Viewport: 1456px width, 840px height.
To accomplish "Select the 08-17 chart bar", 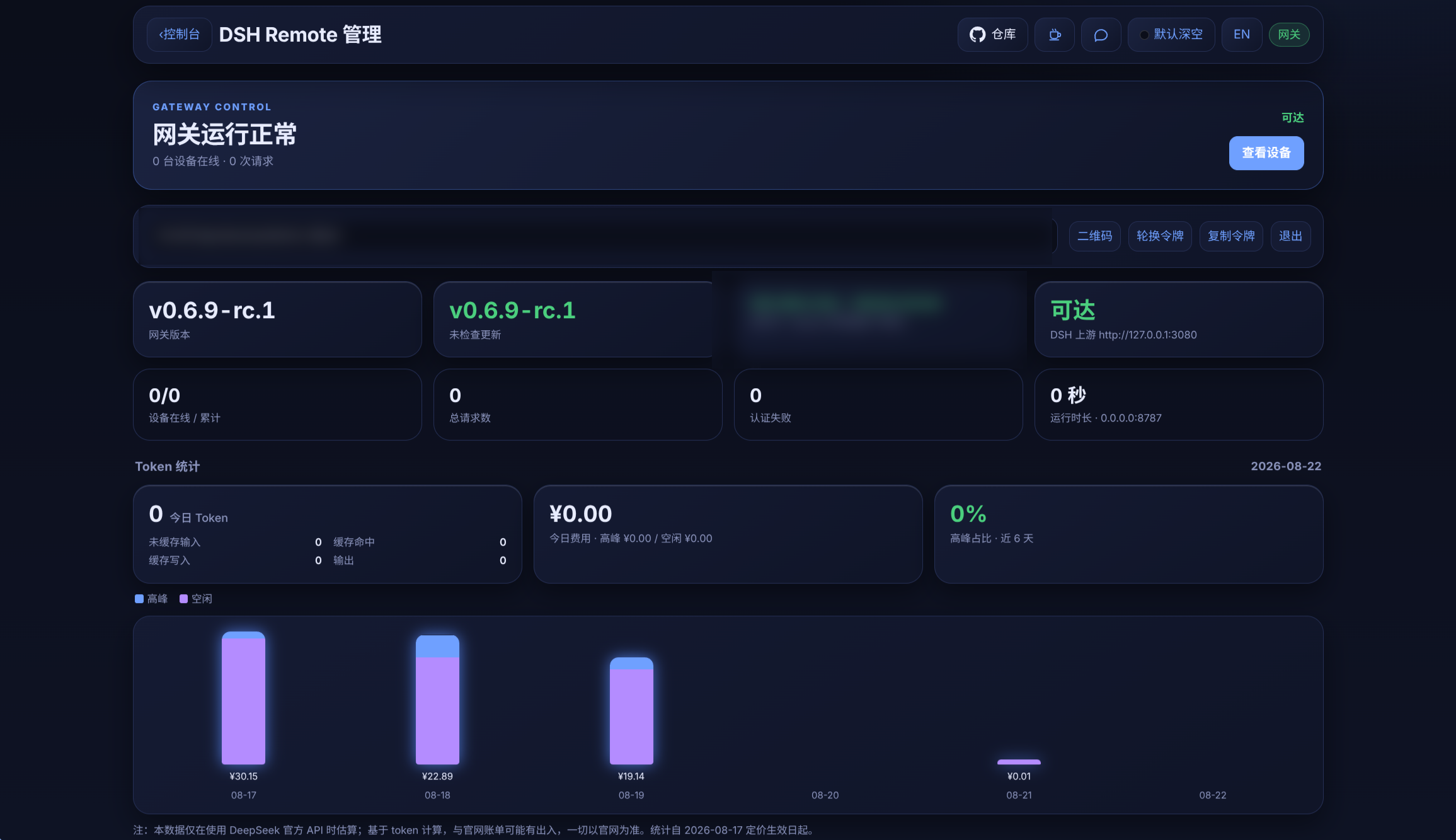I will (x=243, y=698).
